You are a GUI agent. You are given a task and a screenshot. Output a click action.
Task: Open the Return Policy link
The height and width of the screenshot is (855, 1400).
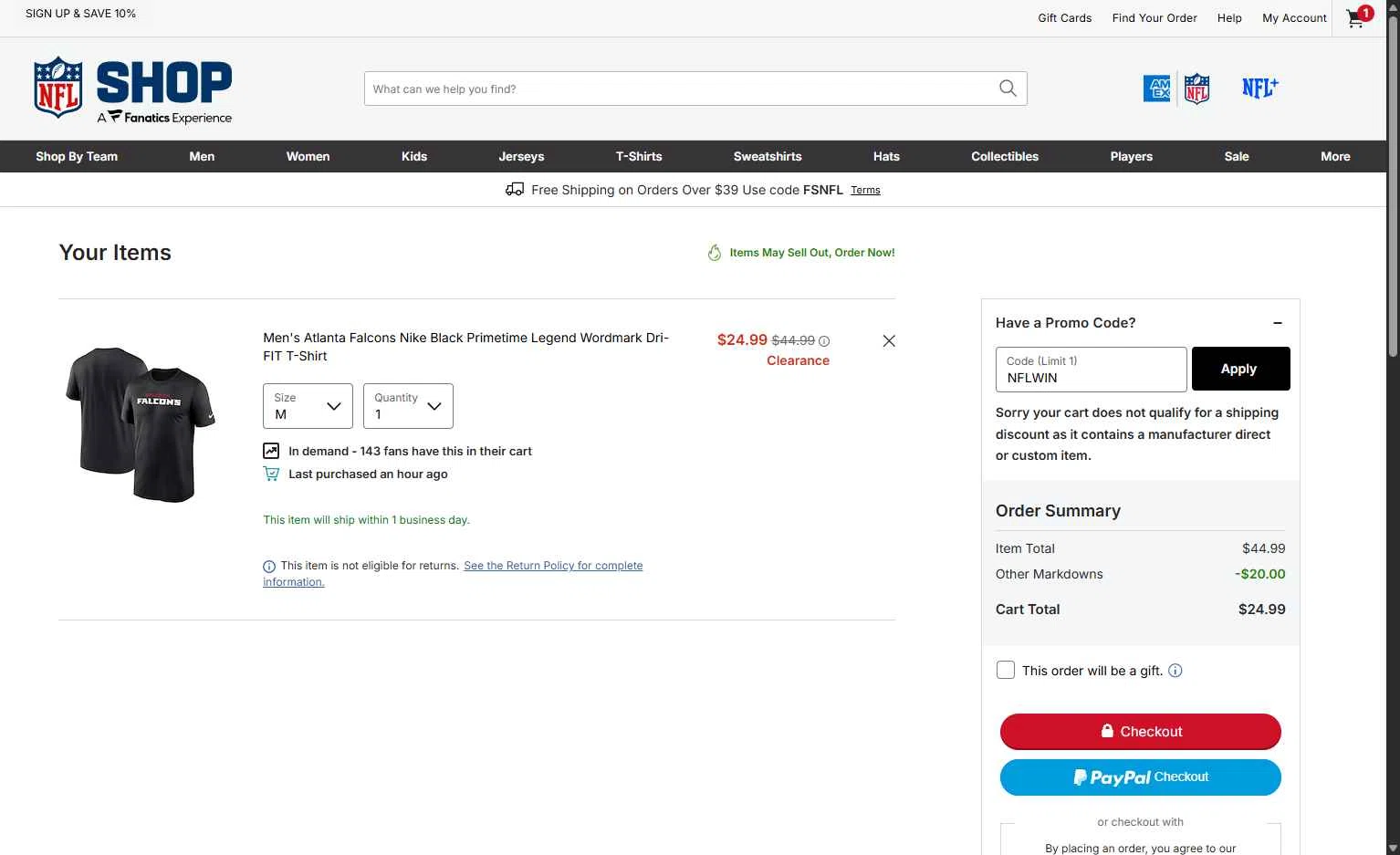click(x=453, y=574)
